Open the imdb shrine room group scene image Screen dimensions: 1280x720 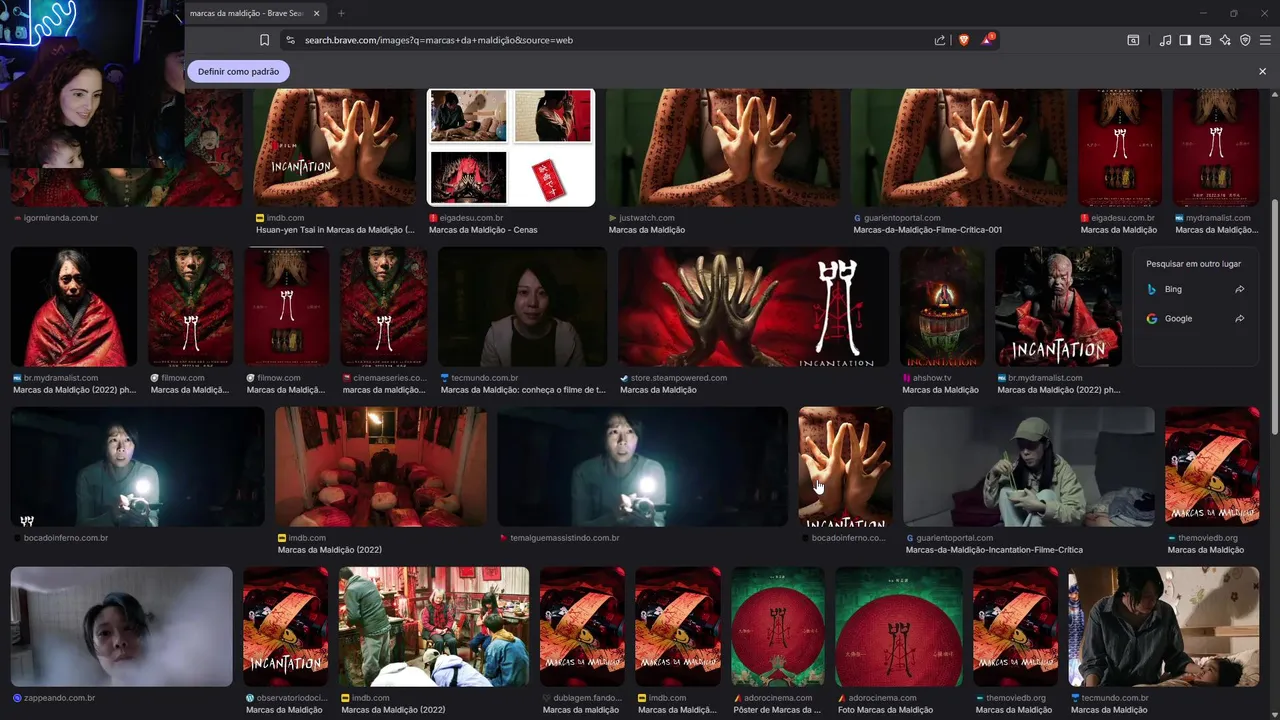pyautogui.click(x=434, y=627)
